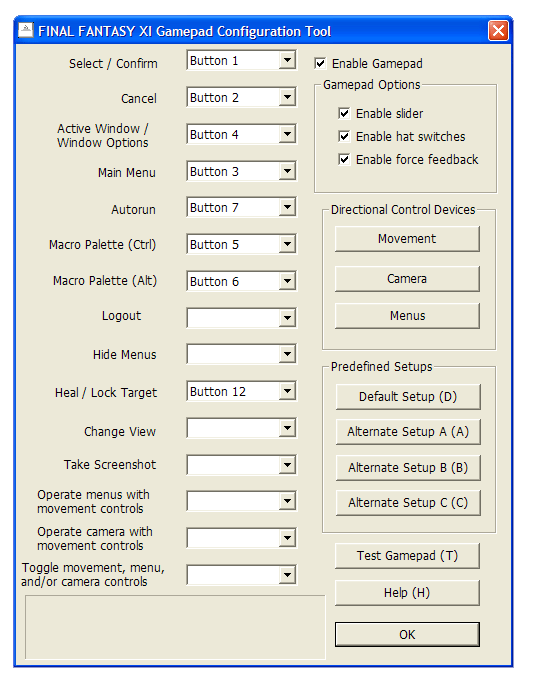Confirm settings with the OK button
The width and height of the screenshot is (537, 687).
[x=407, y=634]
